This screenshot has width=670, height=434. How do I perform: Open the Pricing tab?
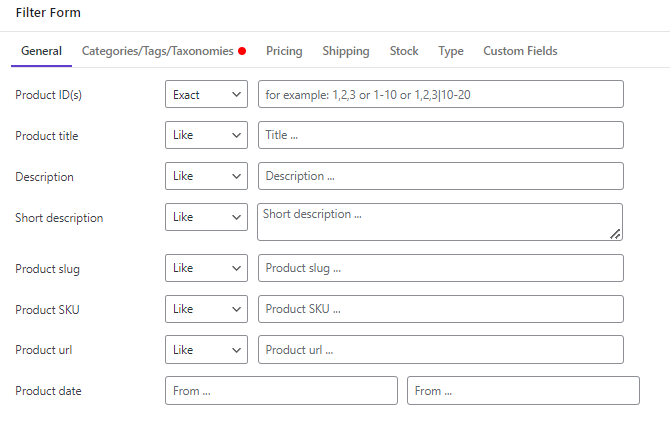(284, 51)
